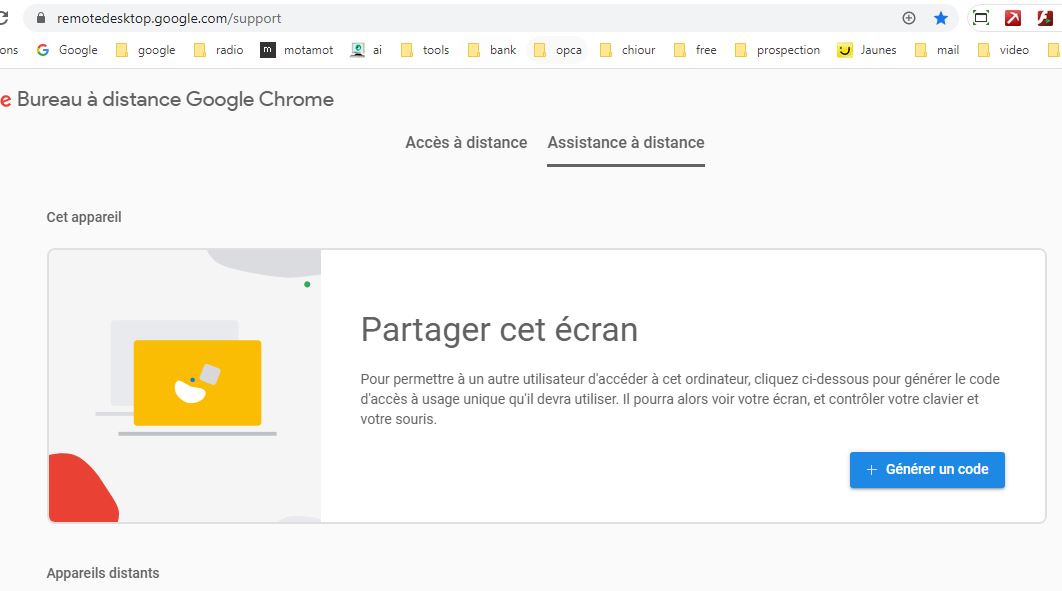Expand the tools bookmark folder
This screenshot has width=1062, height=591.
(x=425, y=50)
